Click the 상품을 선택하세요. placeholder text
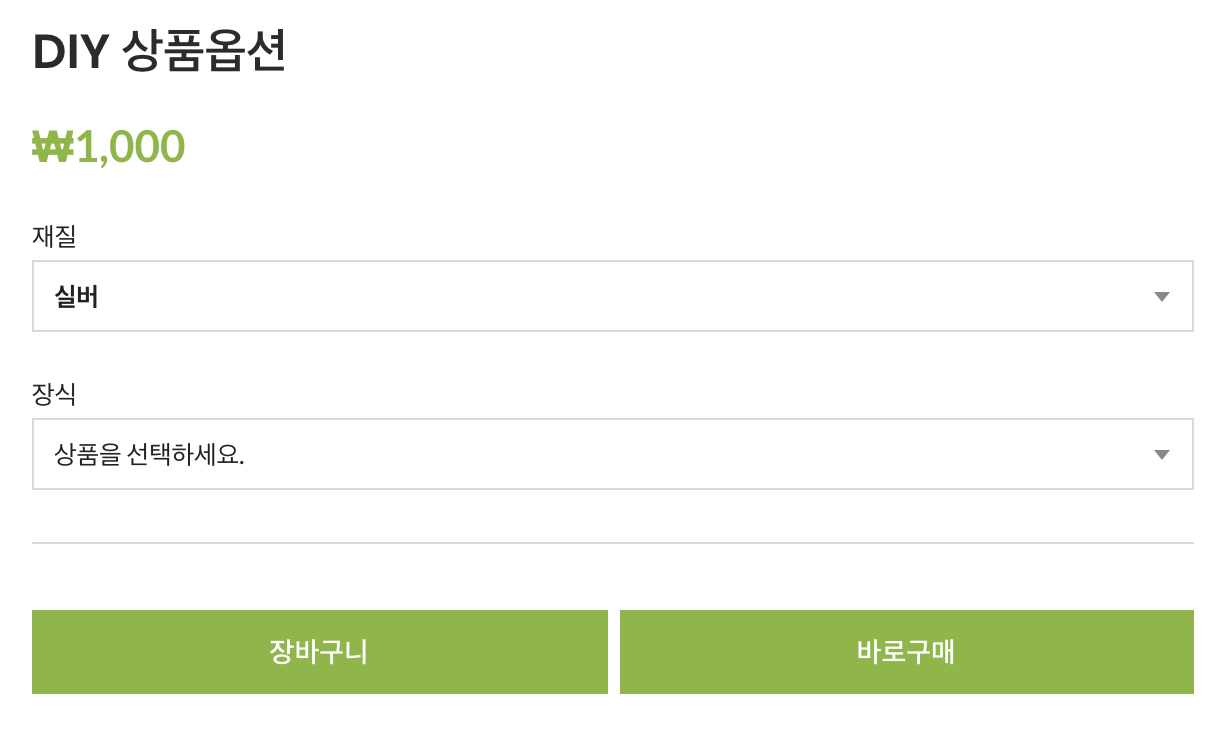 tap(149, 455)
